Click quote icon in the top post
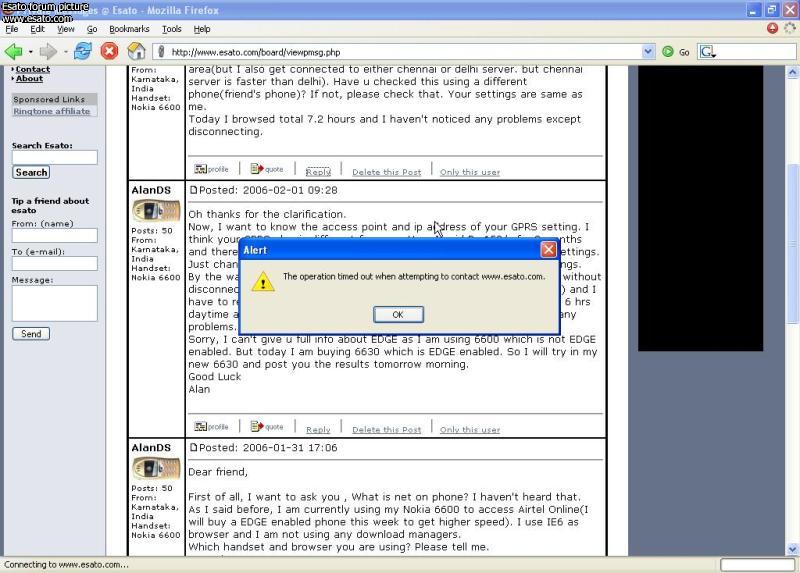 coord(267,169)
